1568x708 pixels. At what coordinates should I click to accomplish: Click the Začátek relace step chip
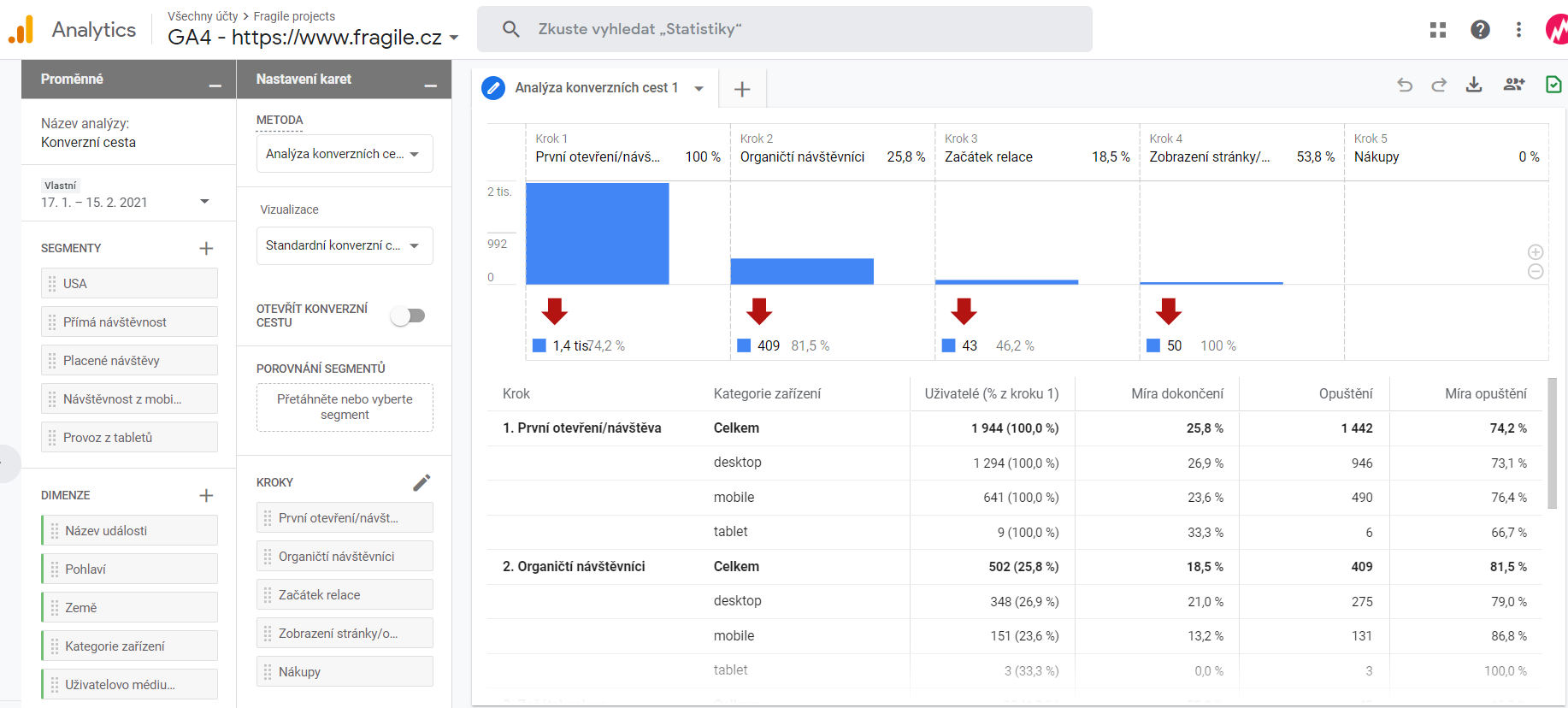[345, 594]
